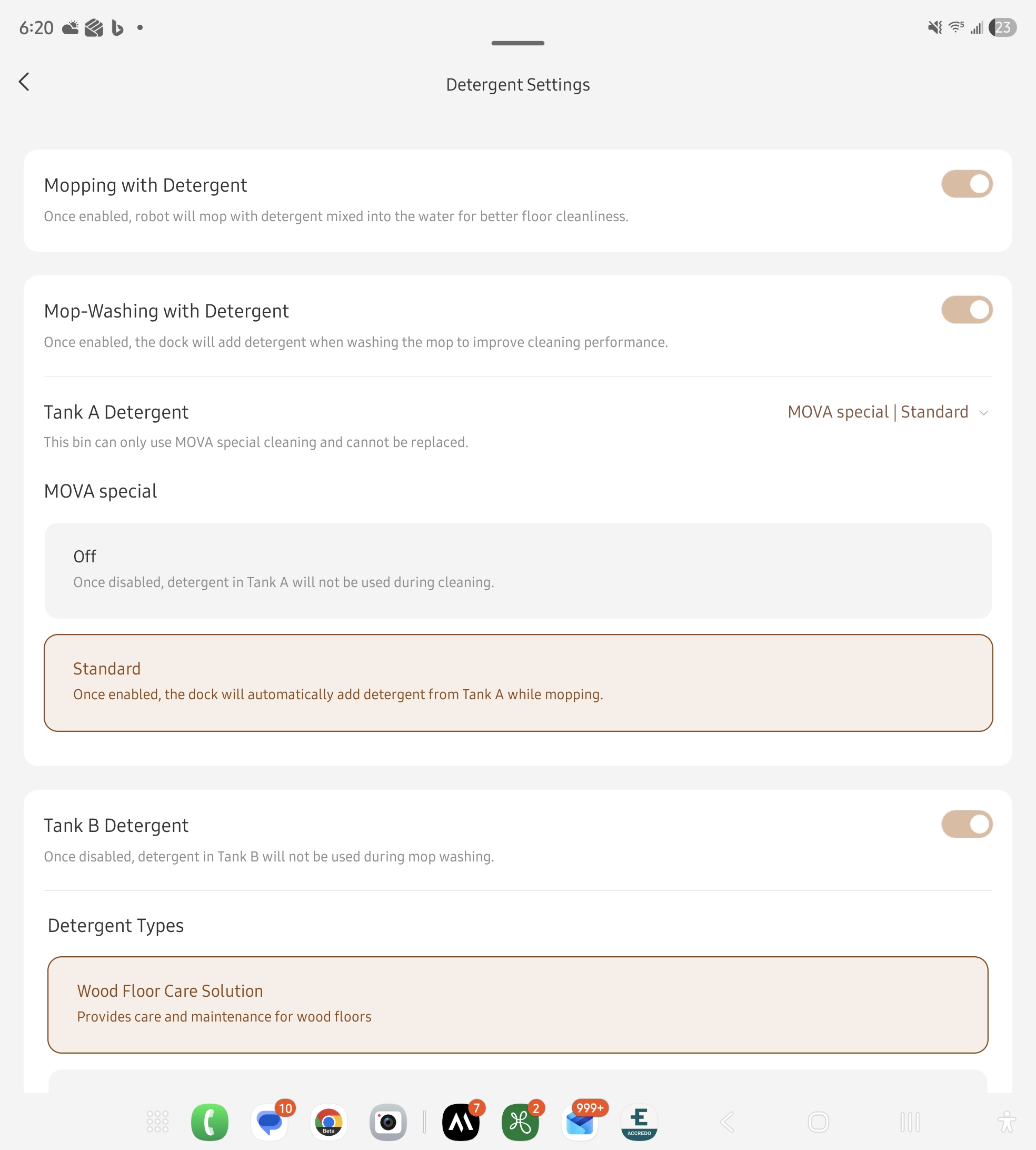Open recent apps navigation button

click(910, 1122)
